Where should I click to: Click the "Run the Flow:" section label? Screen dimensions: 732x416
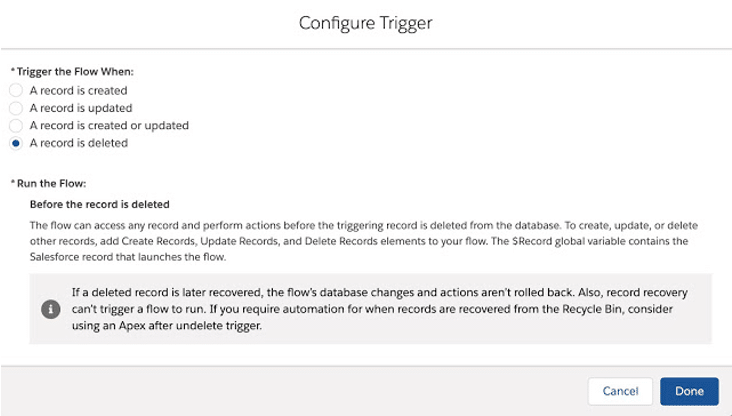click(51, 183)
